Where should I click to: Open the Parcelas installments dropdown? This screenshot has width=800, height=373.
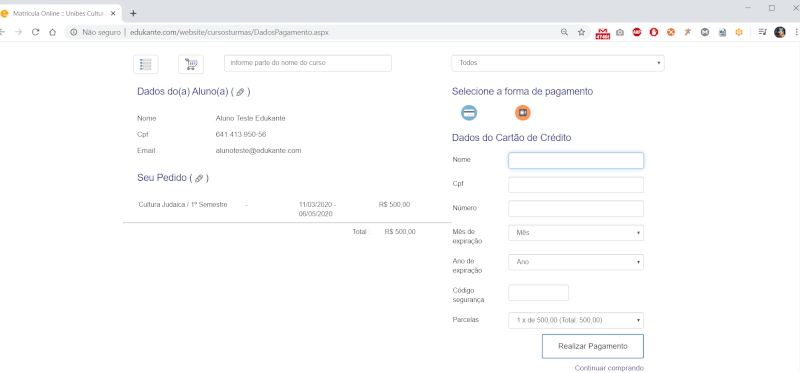pyautogui.click(x=576, y=320)
